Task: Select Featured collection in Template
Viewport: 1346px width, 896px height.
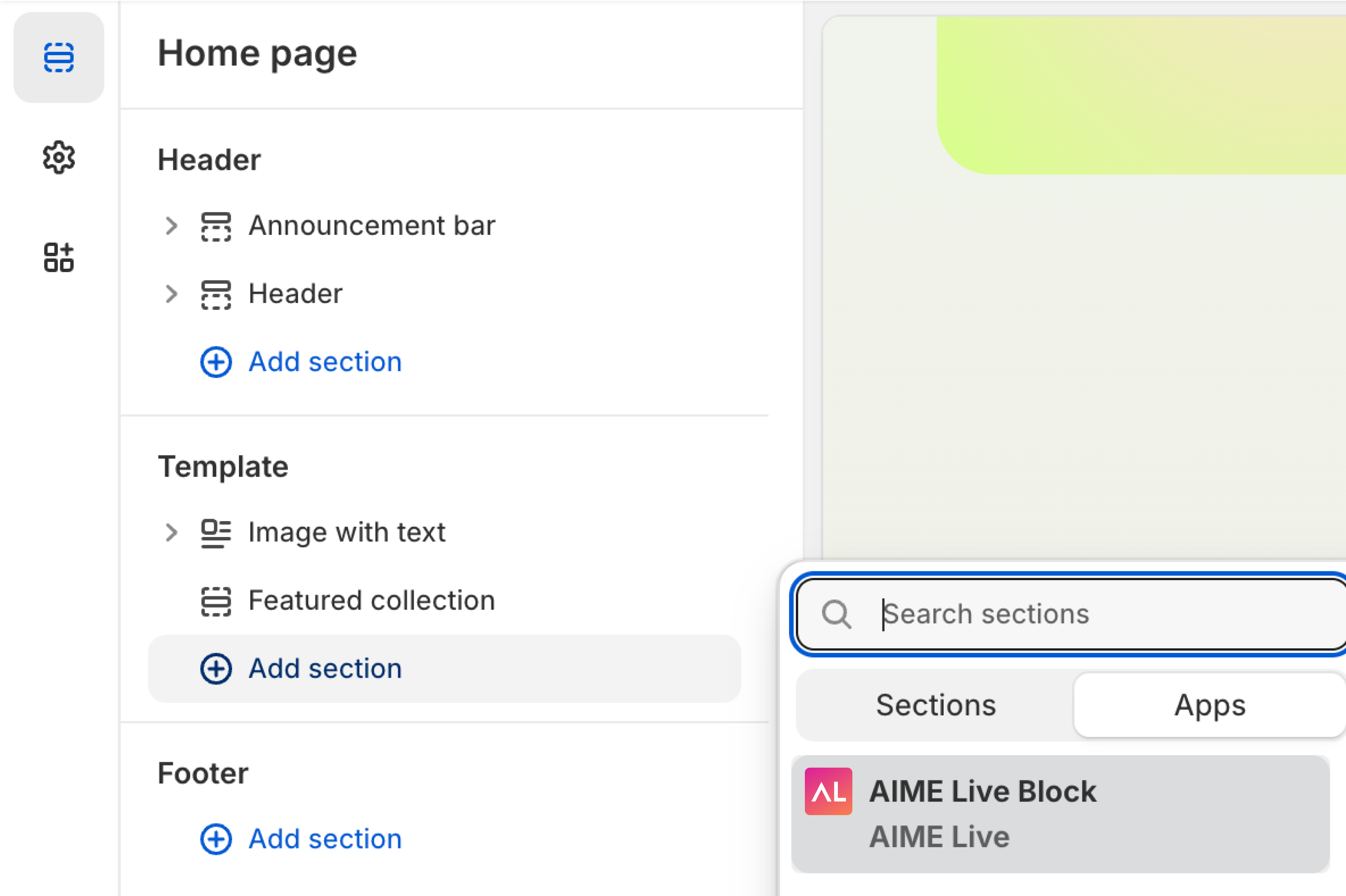Action: [372, 601]
